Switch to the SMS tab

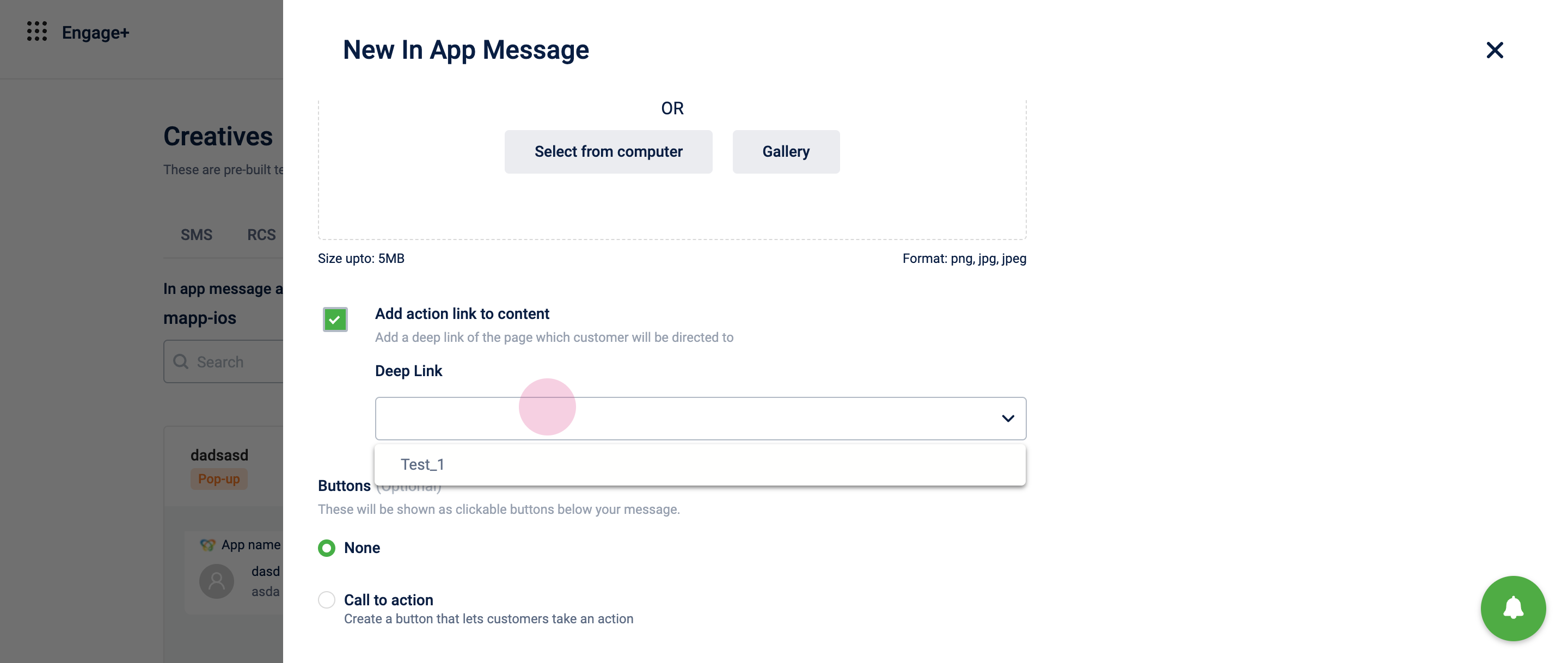point(197,235)
